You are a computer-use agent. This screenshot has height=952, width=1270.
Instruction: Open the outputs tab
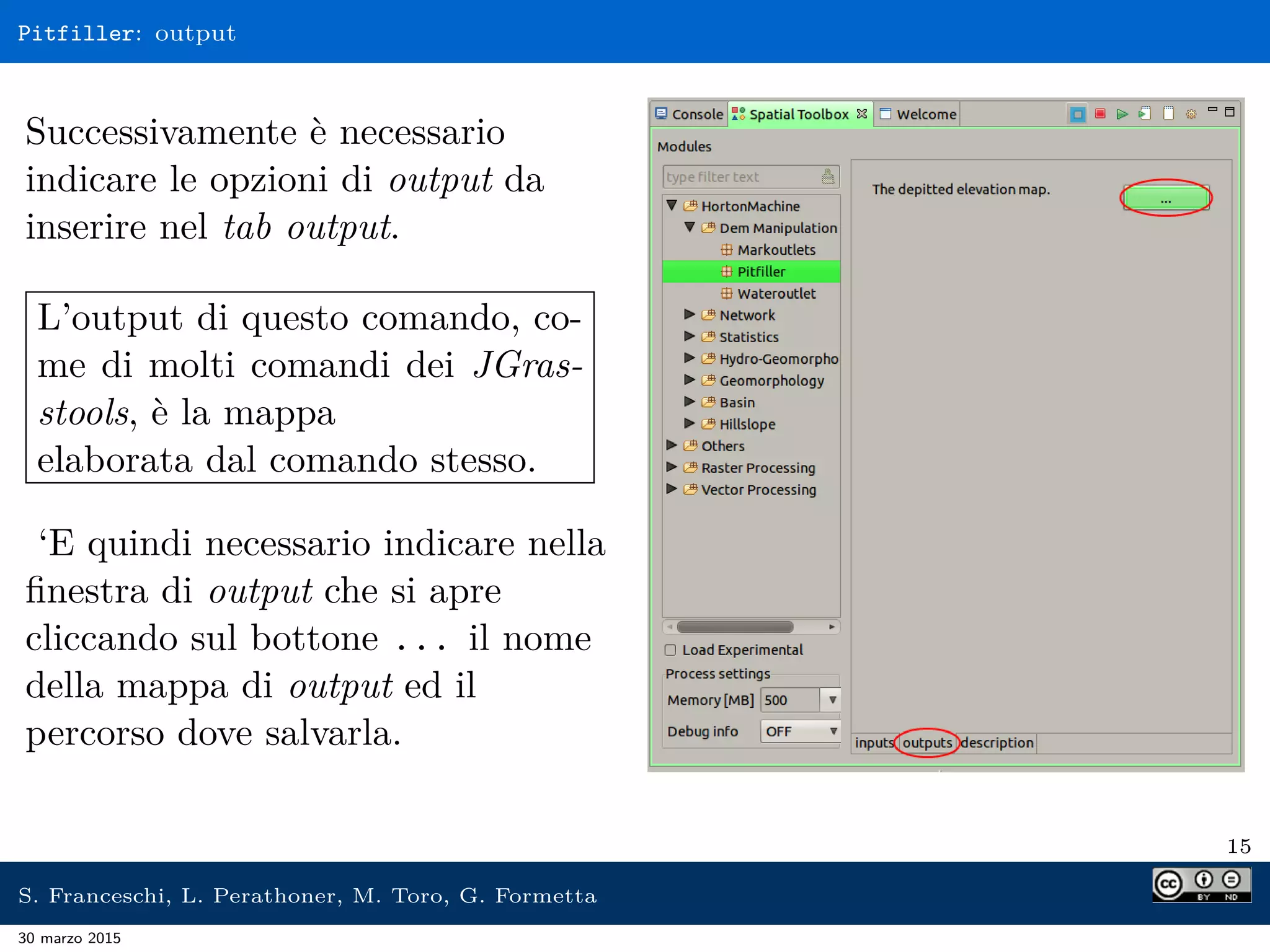click(x=927, y=743)
